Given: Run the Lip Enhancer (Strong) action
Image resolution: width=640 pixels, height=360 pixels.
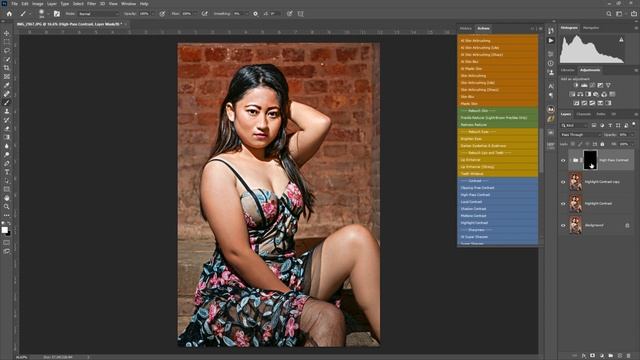Looking at the screenshot, I should tap(498, 167).
